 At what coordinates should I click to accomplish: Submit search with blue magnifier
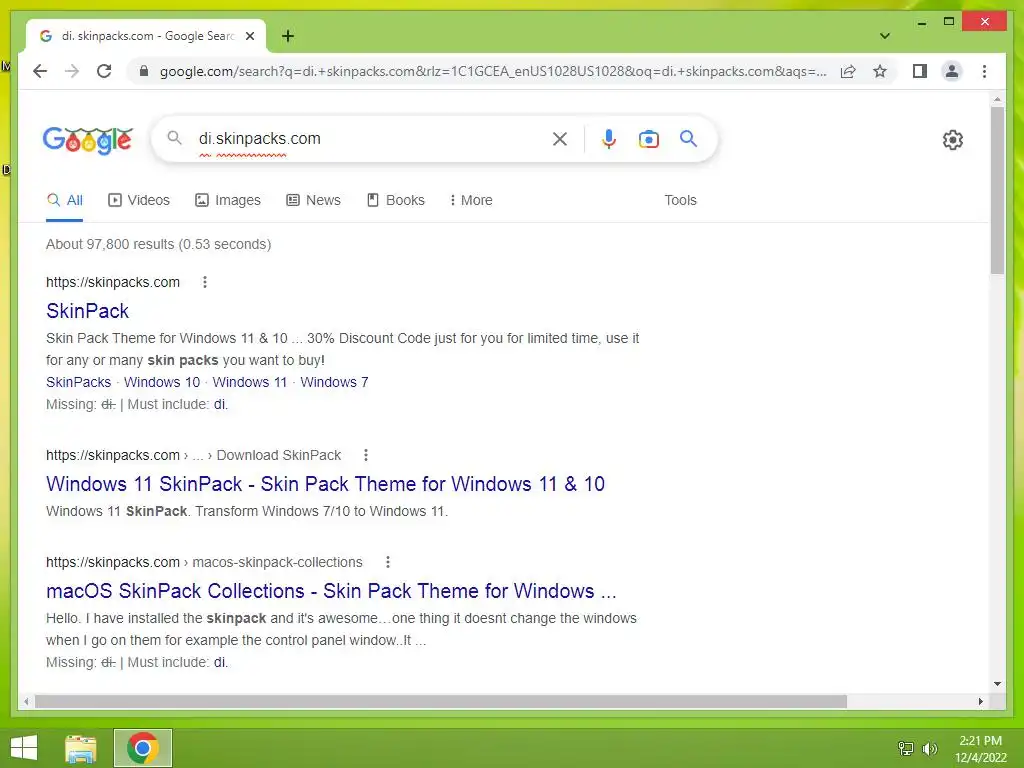point(688,138)
